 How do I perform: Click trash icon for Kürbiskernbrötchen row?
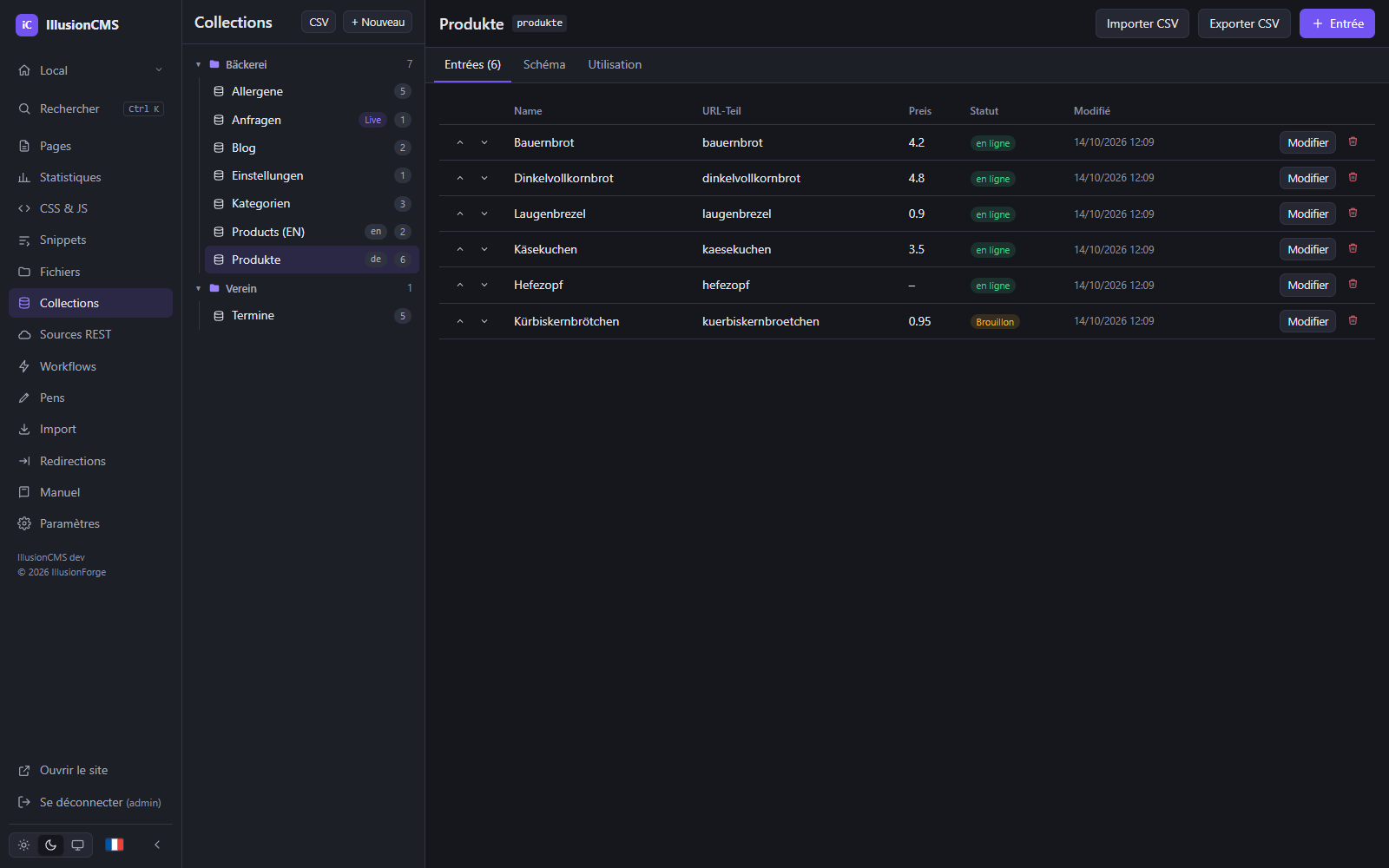pyautogui.click(x=1353, y=321)
